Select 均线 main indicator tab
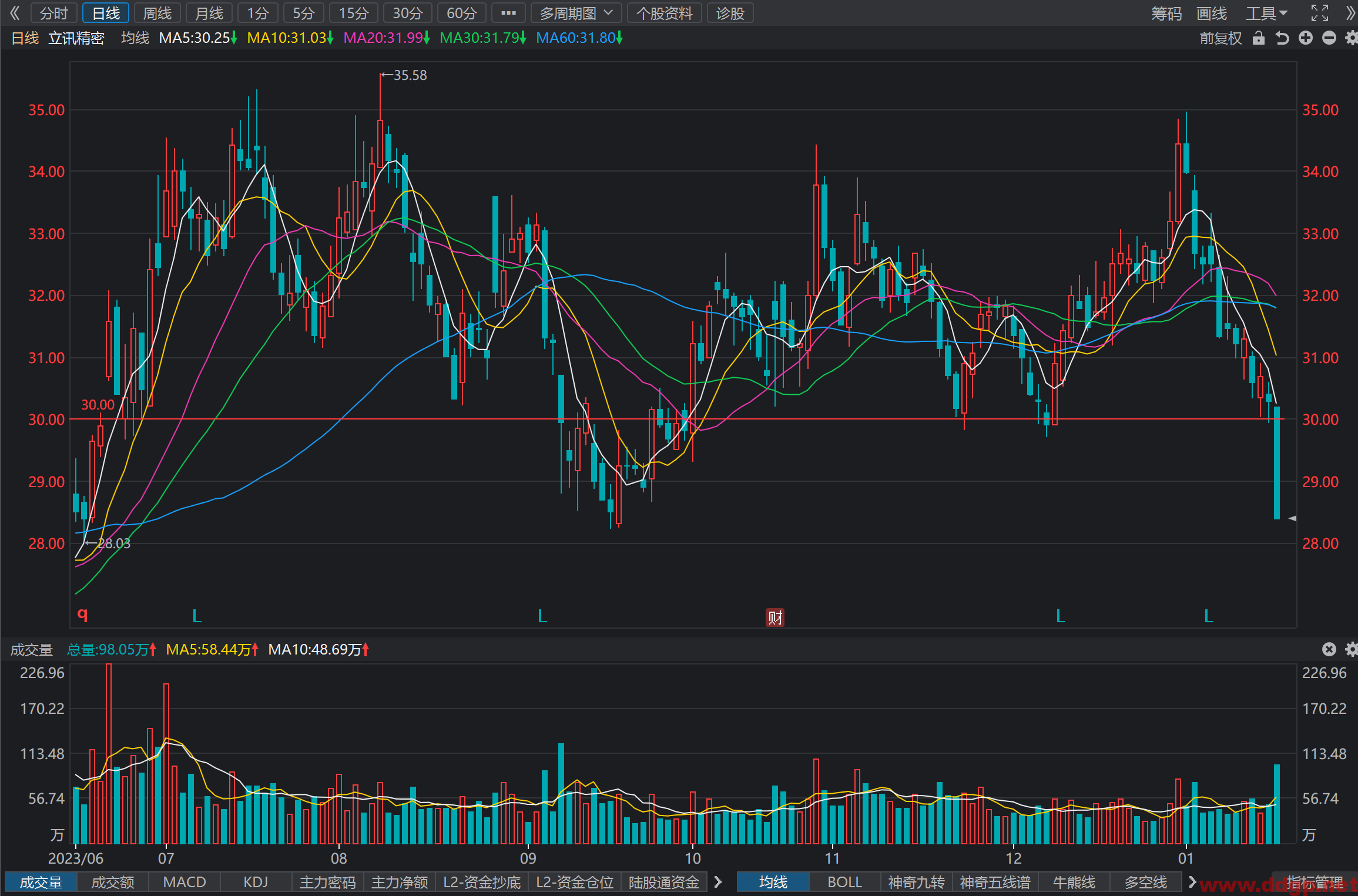This screenshot has height=896, width=1358. pyautogui.click(x=773, y=882)
